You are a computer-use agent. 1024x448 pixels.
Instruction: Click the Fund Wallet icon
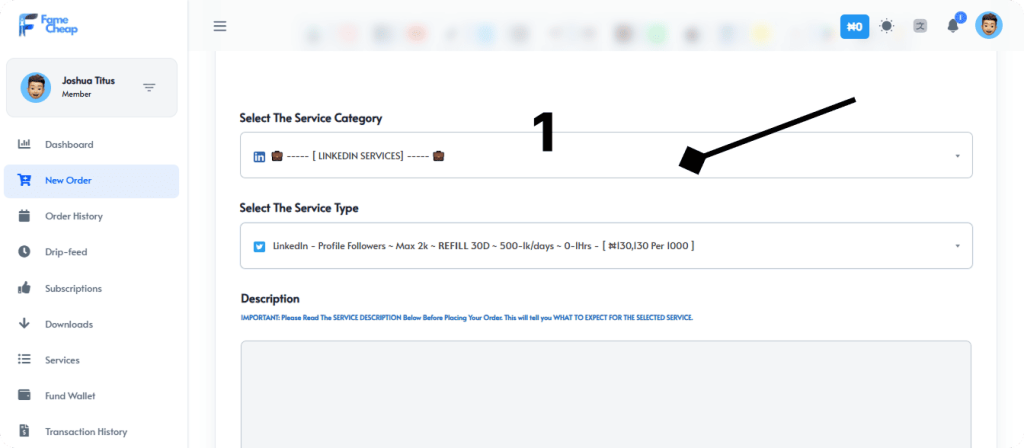click(x=24, y=395)
